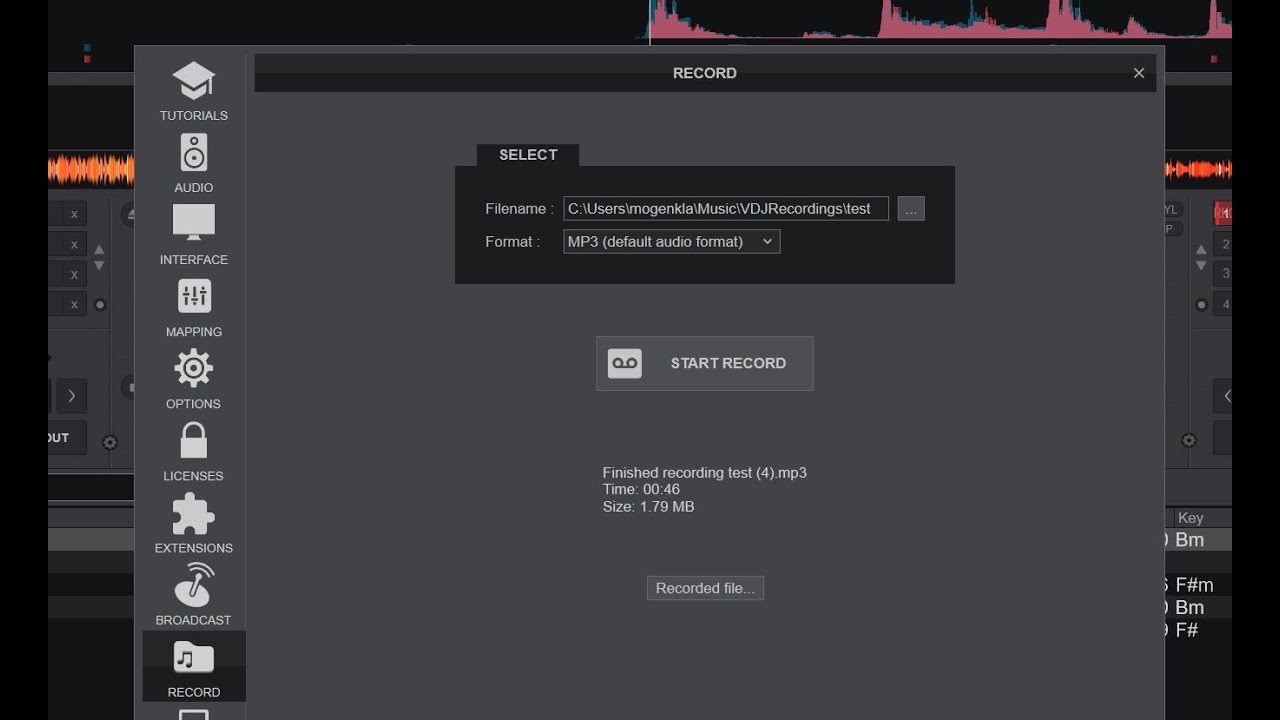Click the left deck up arrow
The height and width of the screenshot is (720, 1280).
[x=99, y=249]
